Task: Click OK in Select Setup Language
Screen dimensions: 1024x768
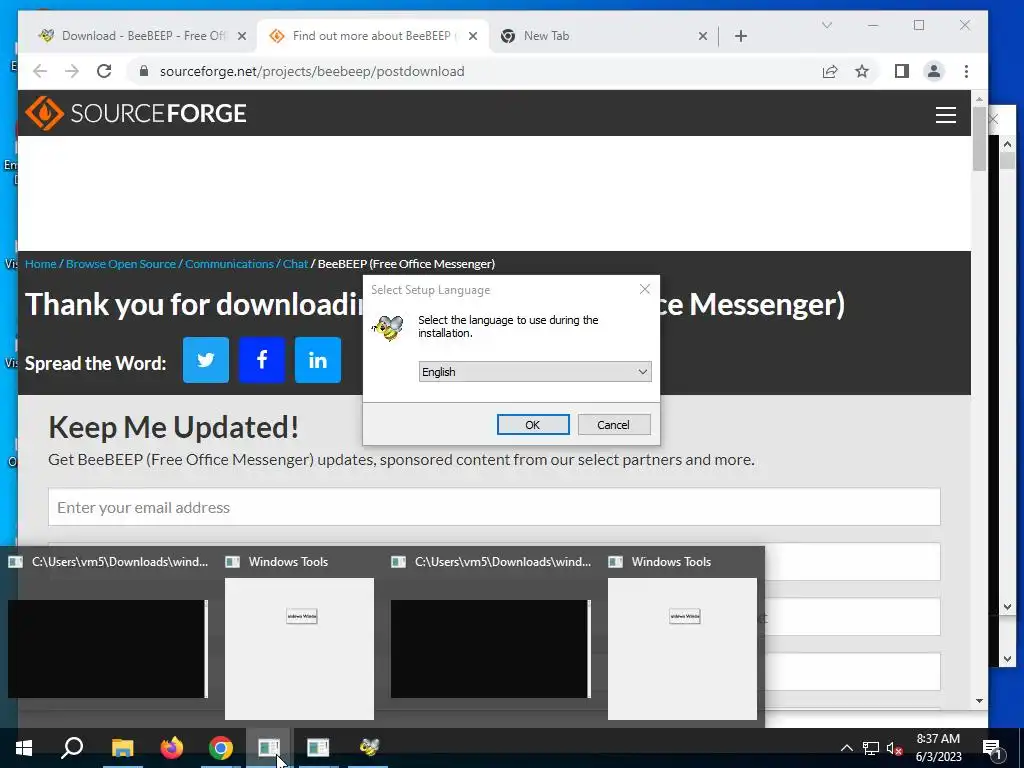Action: click(533, 424)
